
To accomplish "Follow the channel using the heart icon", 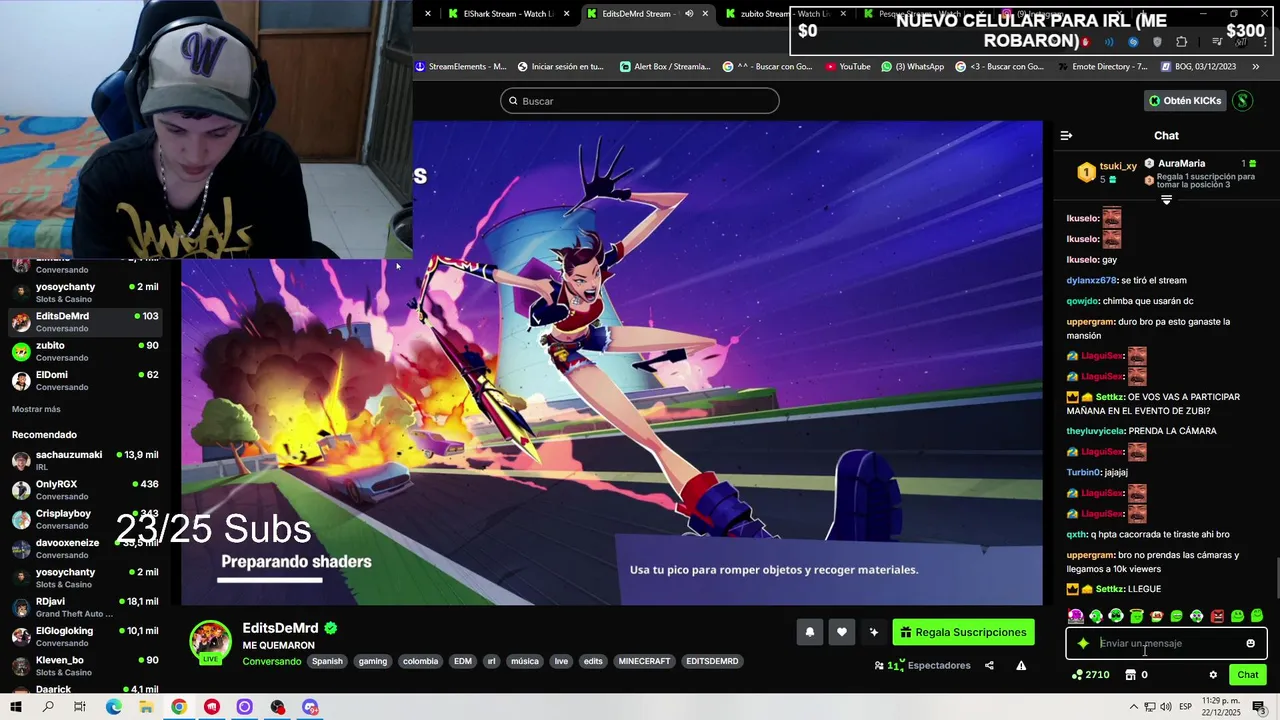I will tap(842, 632).
